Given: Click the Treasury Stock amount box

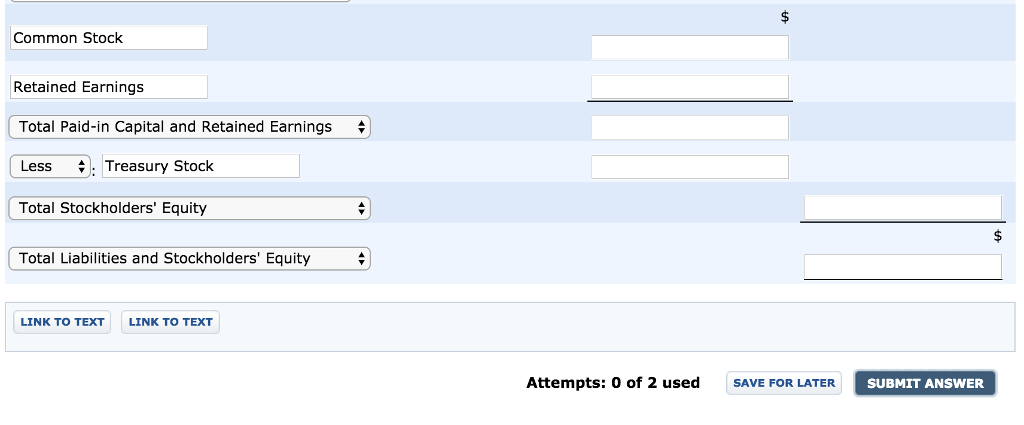Looking at the screenshot, I should (x=689, y=166).
